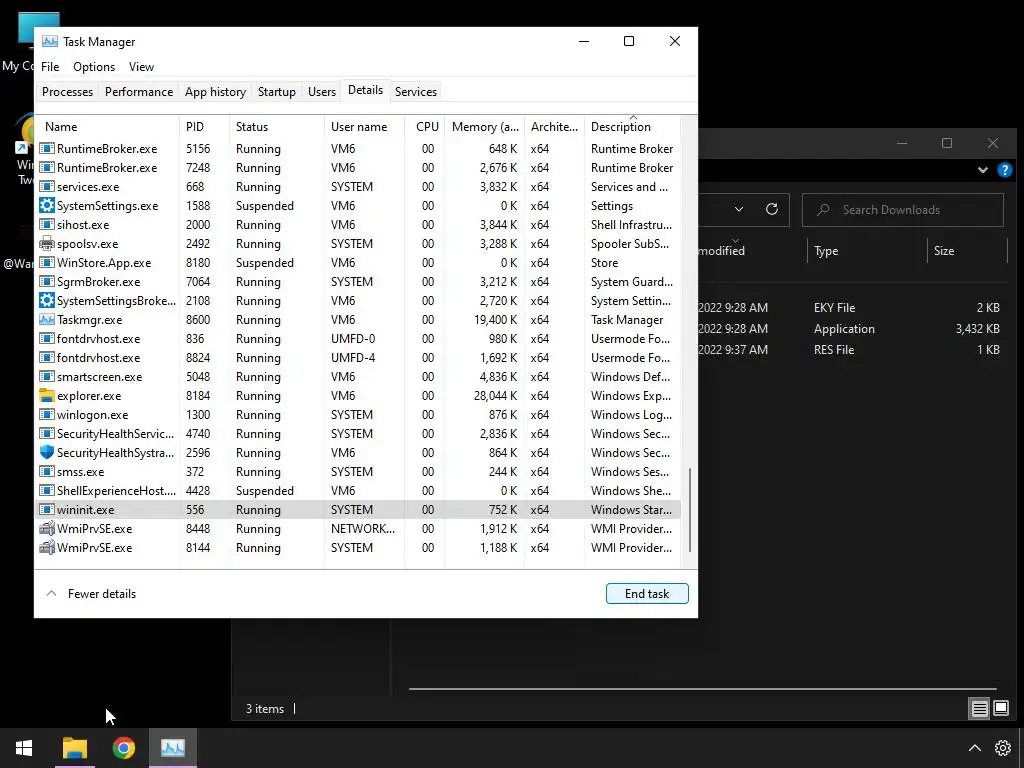The width and height of the screenshot is (1024, 768).
Task: Collapse Task Manager with Fewer details
Action: (91, 594)
